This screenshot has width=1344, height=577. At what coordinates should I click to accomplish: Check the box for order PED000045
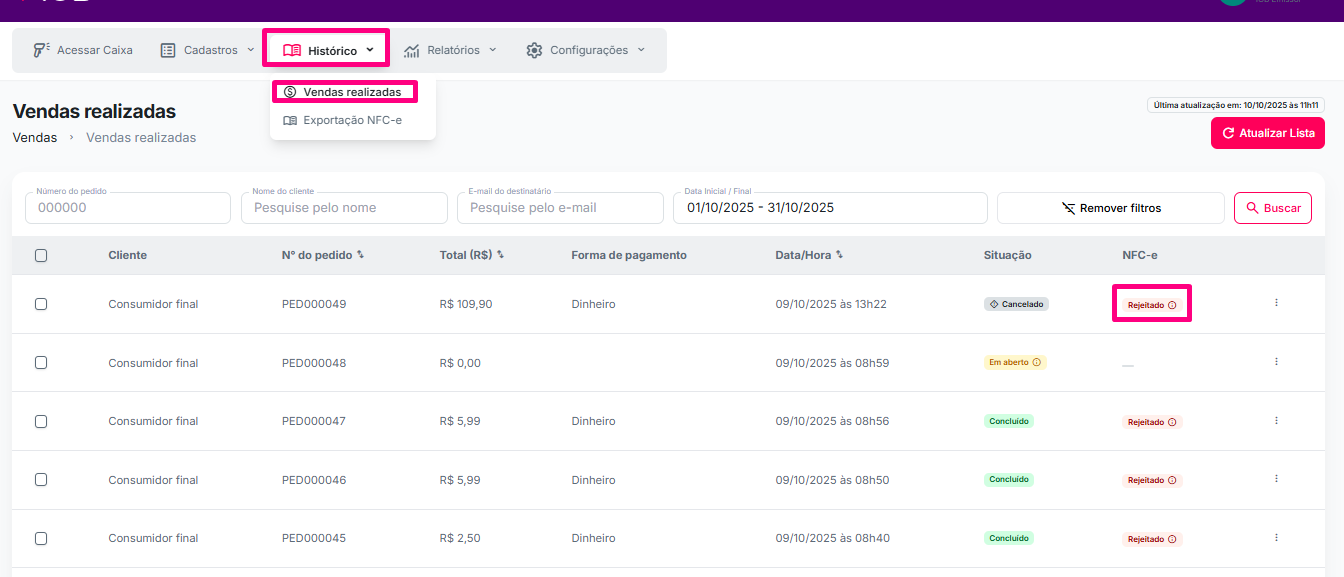click(x=41, y=538)
